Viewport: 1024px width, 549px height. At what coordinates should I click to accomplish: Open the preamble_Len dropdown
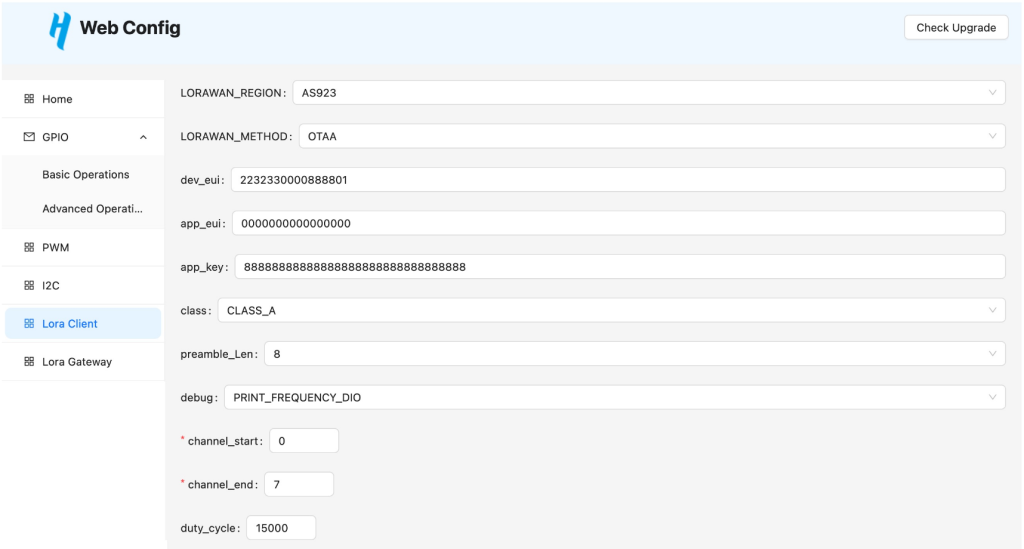click(634, 354)
